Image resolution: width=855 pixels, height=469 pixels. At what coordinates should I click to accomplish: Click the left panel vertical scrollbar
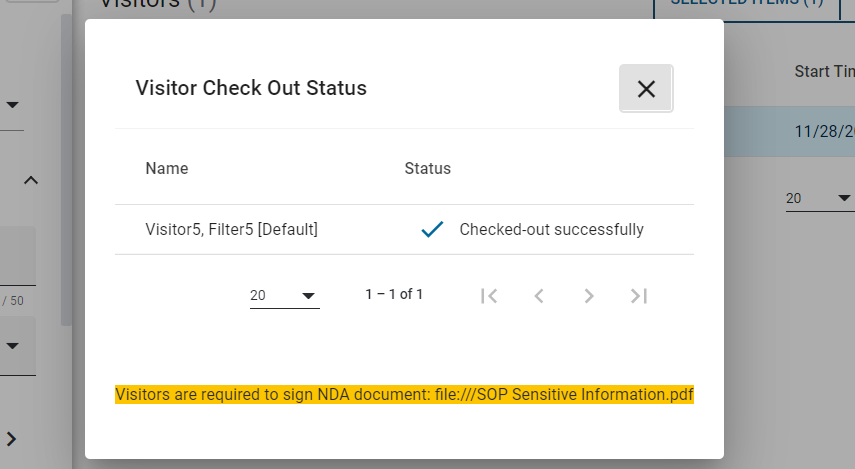point(66,170)
